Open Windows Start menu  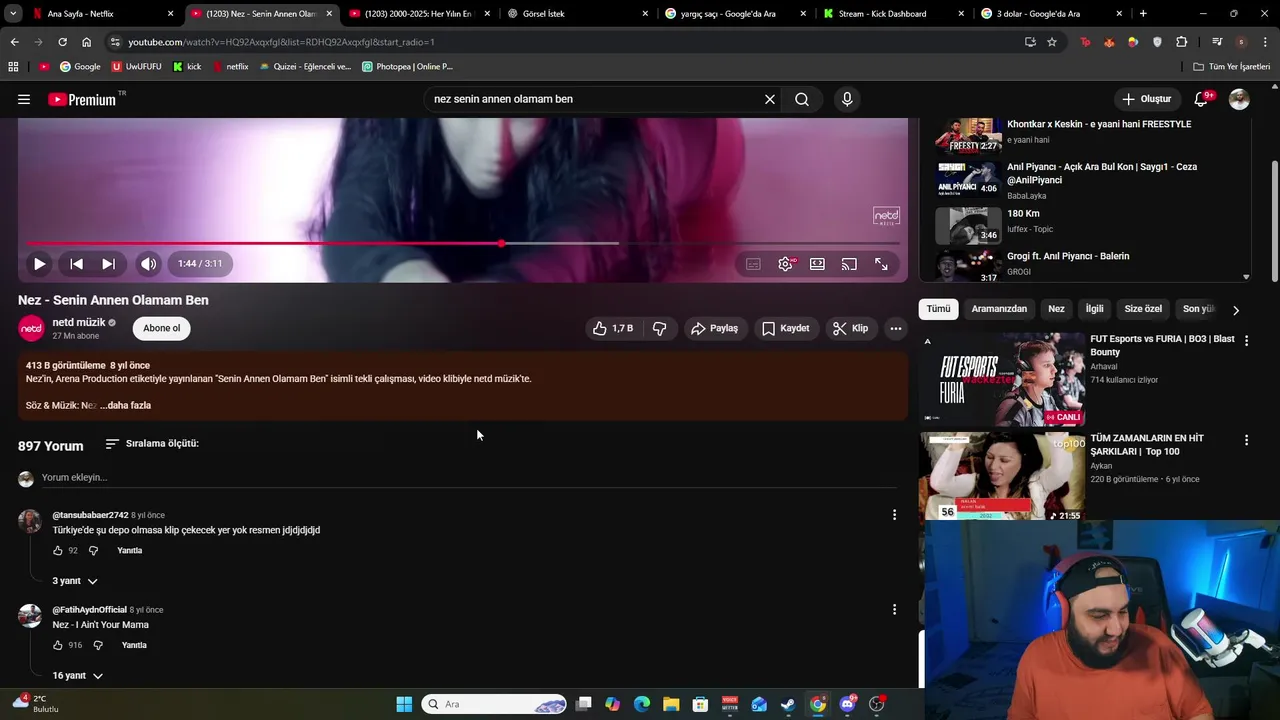click(404, 704)
